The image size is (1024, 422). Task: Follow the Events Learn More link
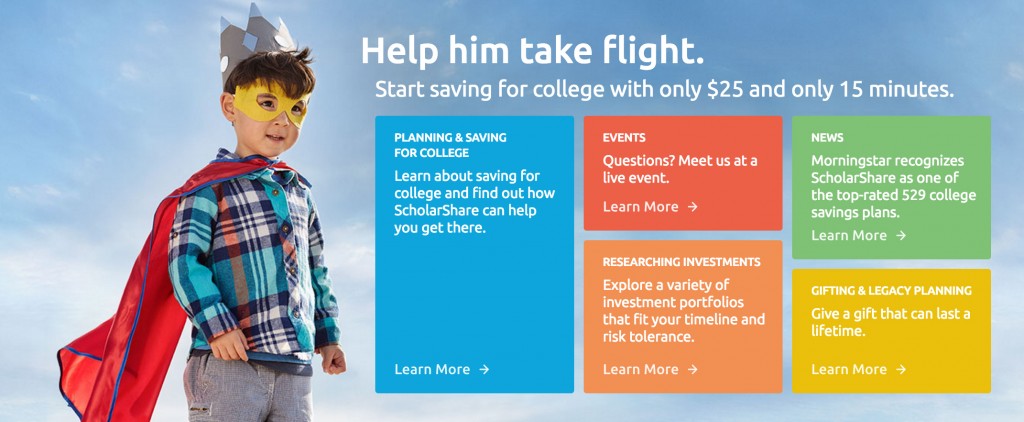pos(640,207)
